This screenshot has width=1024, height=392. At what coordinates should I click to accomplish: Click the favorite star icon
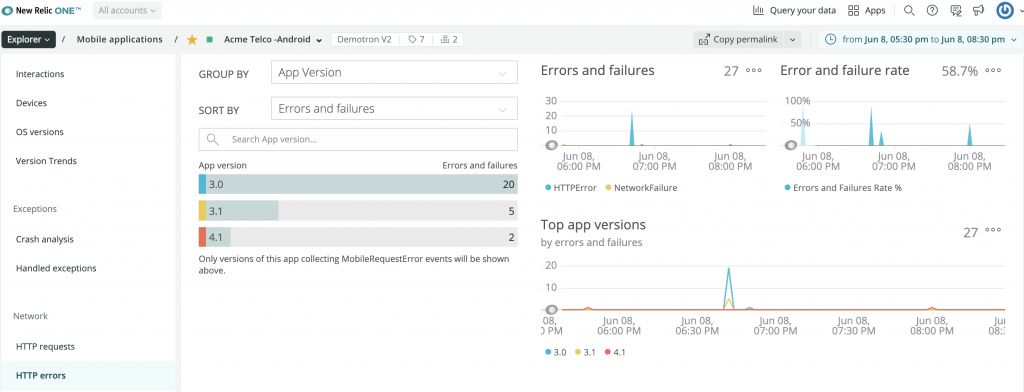coord(192,39)
